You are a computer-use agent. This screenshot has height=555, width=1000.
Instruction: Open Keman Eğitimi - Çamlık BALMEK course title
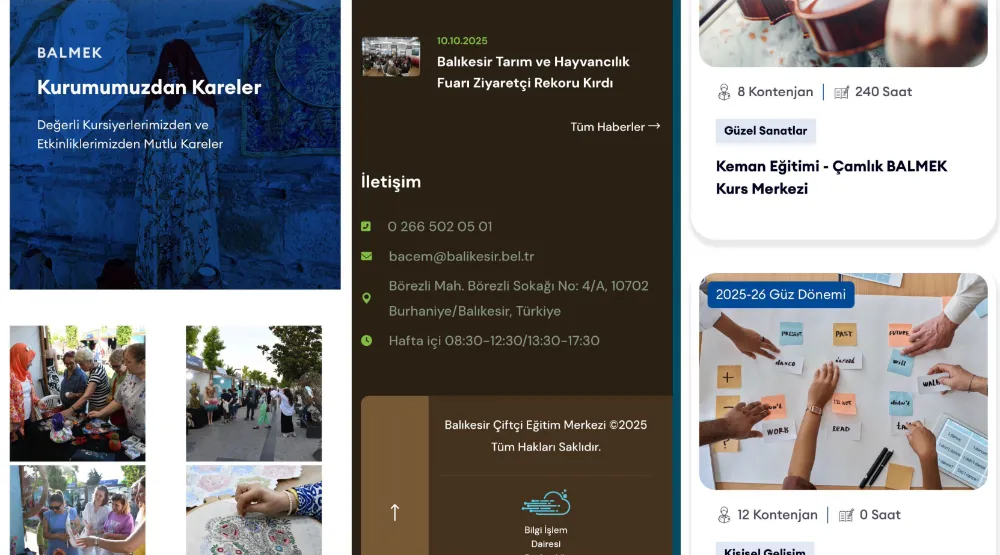pos(831,177)
